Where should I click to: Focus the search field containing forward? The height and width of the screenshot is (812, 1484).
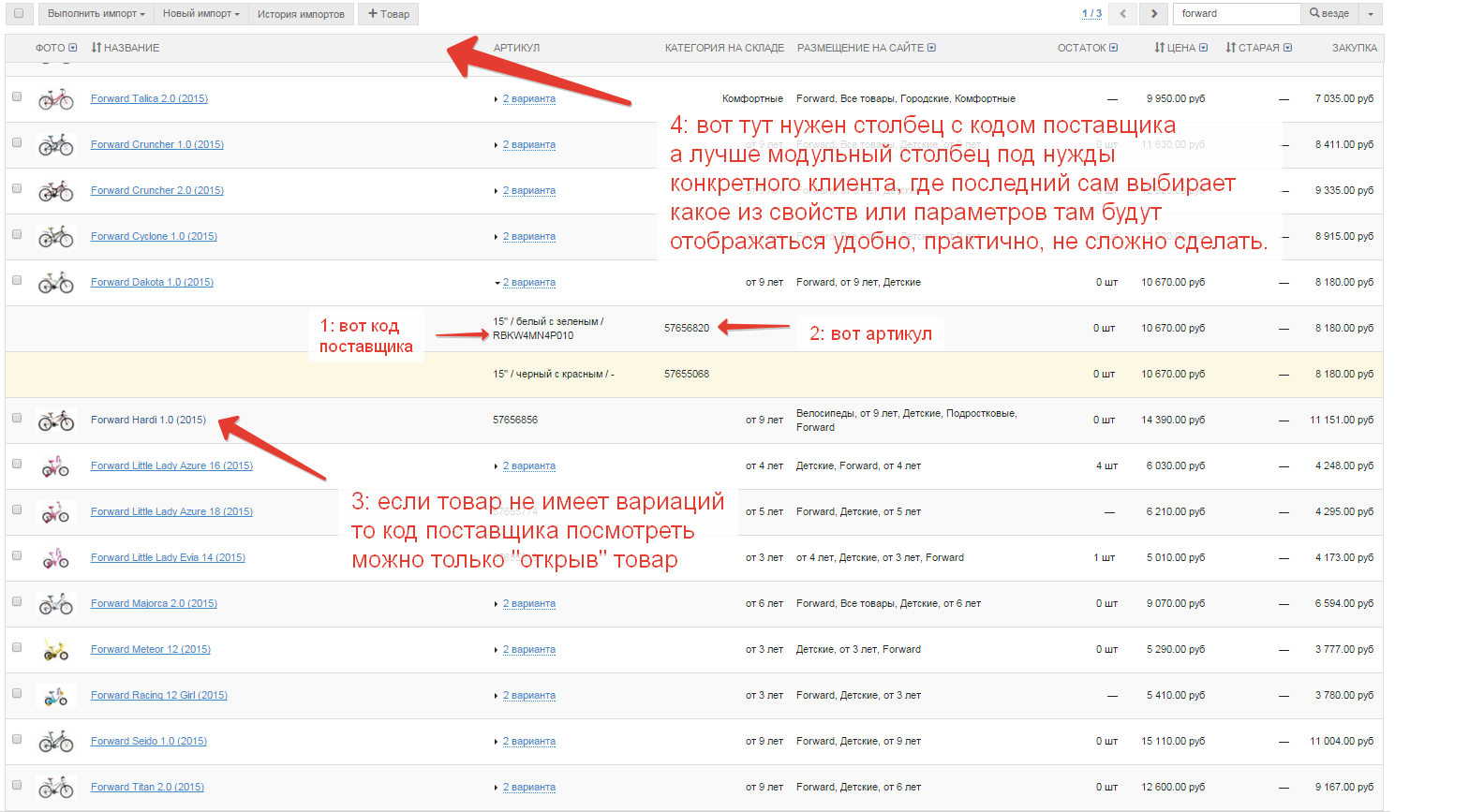pyautogui.click(x=1237, y=14)
